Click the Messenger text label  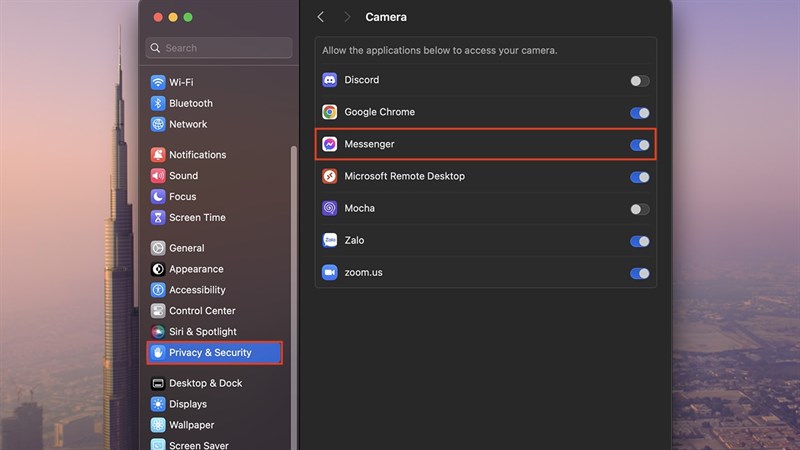click(x=369, y=144)
